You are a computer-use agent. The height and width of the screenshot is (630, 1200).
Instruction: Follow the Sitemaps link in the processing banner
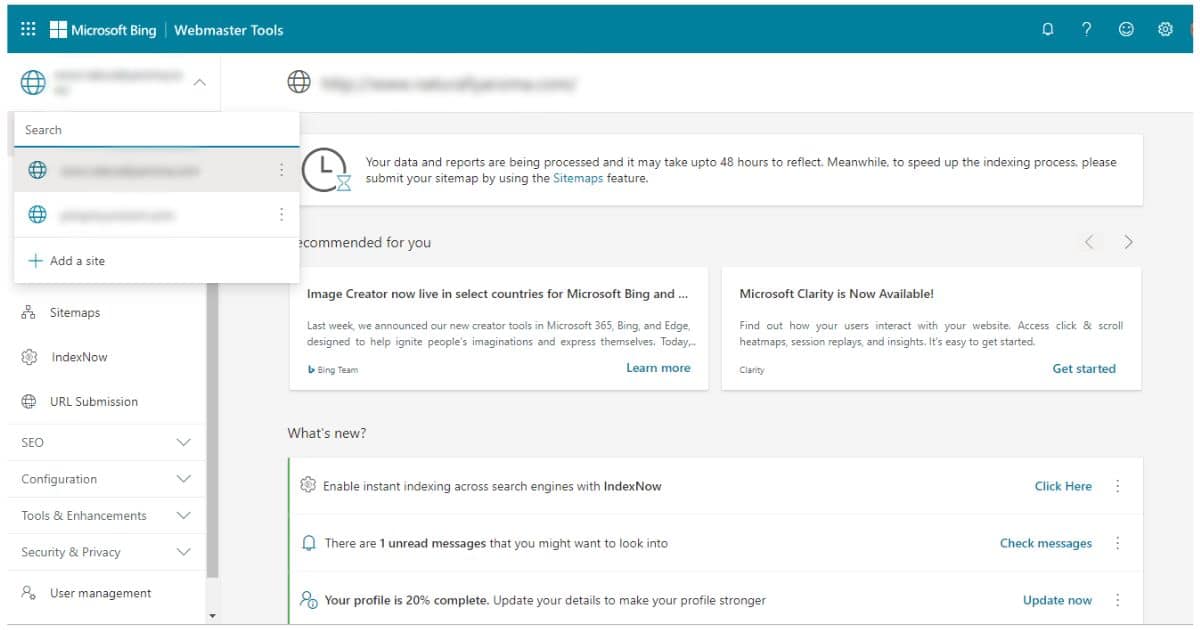(x=577, y=179)
